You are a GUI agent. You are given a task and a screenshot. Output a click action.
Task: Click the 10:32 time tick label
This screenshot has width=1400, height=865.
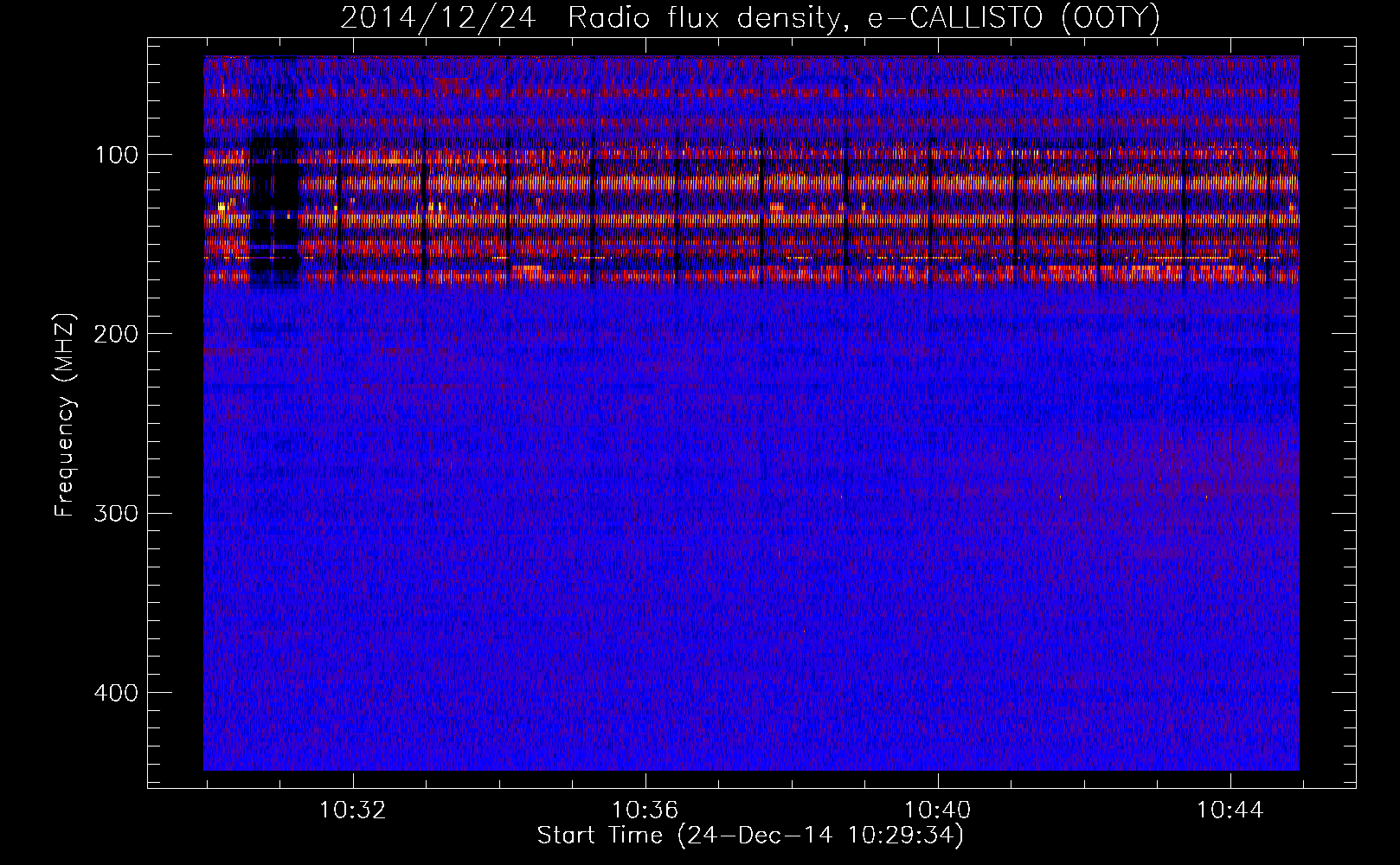pos(353,811)
